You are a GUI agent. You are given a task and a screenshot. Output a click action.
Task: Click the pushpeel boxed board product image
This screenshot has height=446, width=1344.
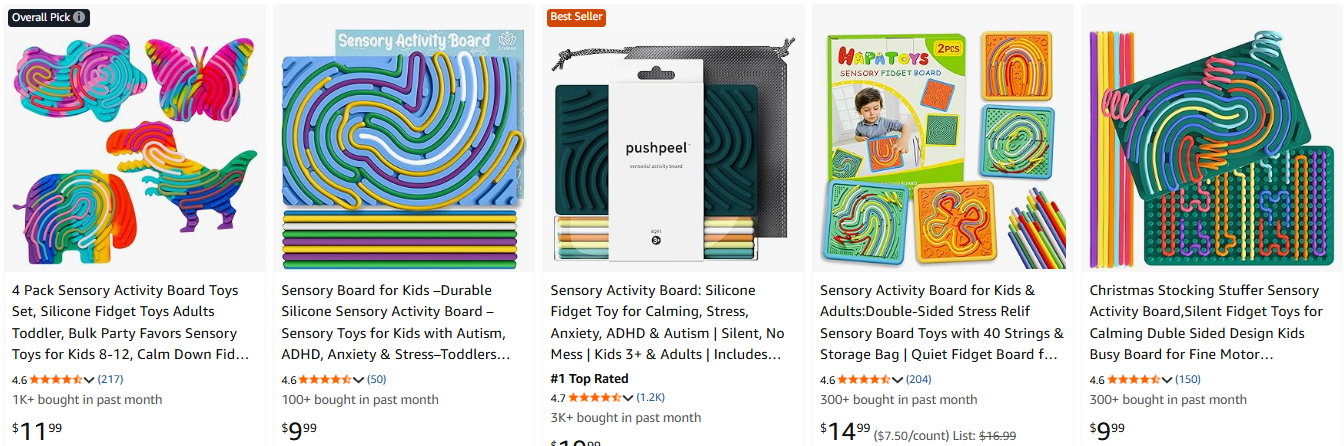coord(673,140)
